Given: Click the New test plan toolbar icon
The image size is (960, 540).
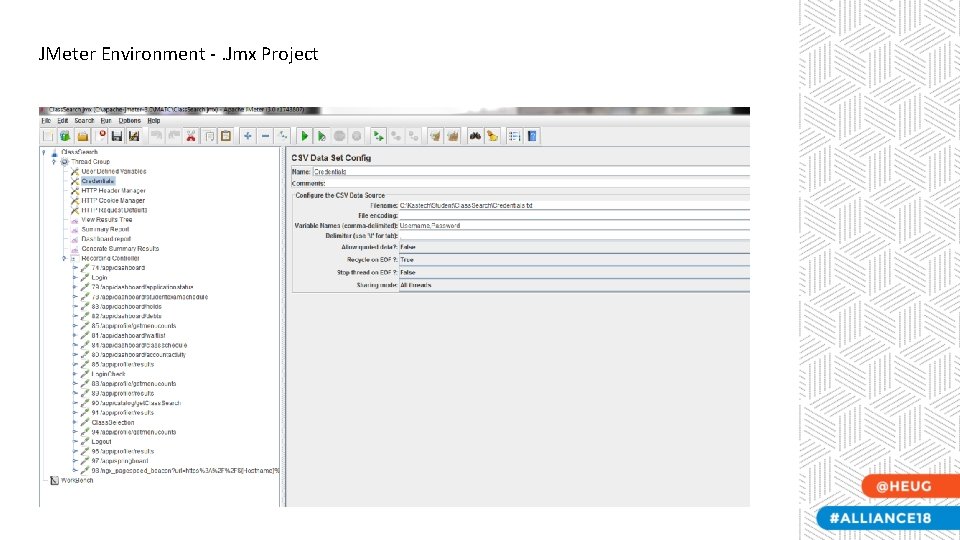Looking at the screenshot, I should tap(48, 136).
